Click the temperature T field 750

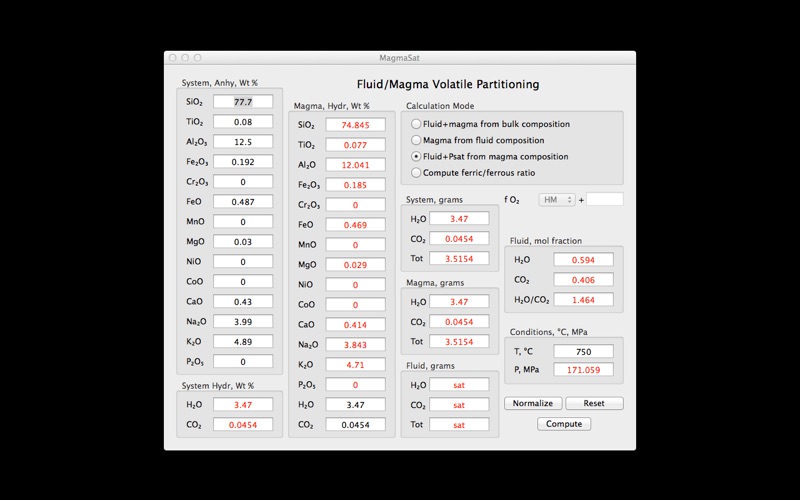pyautogui.click(x=583, y=352)
